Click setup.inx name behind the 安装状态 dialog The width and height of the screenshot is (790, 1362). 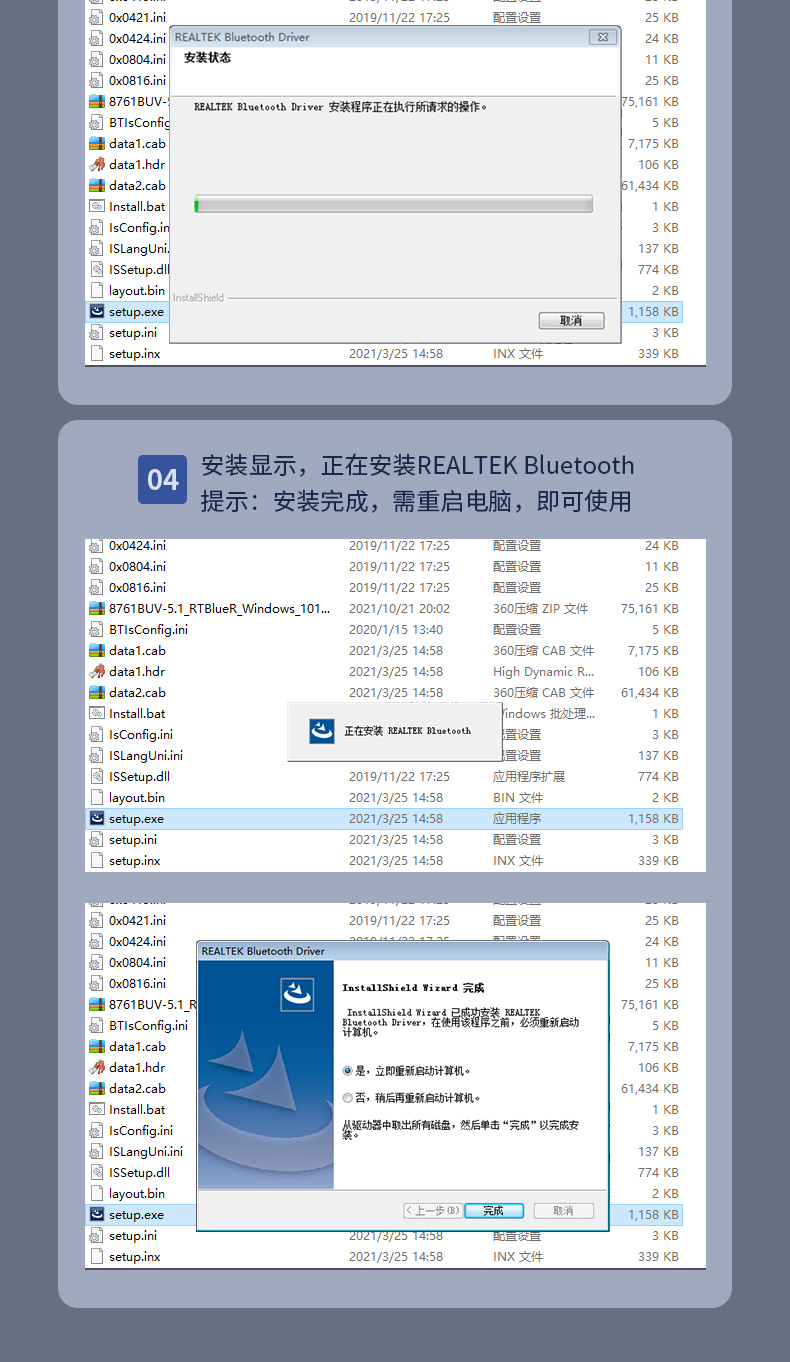tap(134, 353)
